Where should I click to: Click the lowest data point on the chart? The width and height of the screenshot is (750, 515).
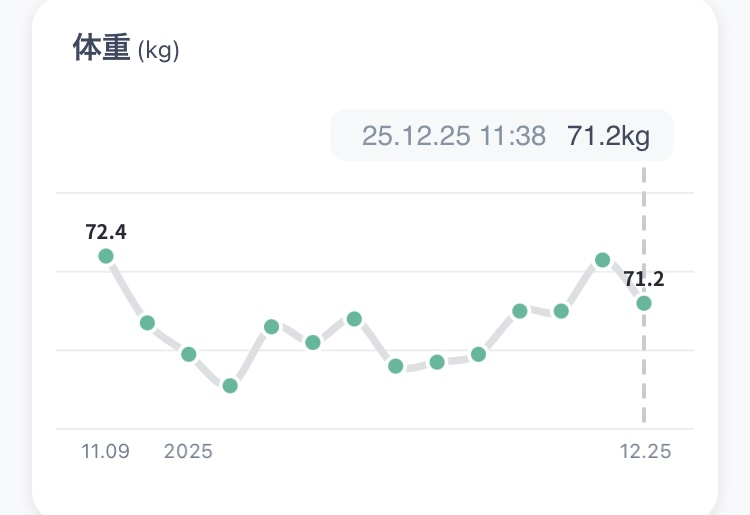230,386
